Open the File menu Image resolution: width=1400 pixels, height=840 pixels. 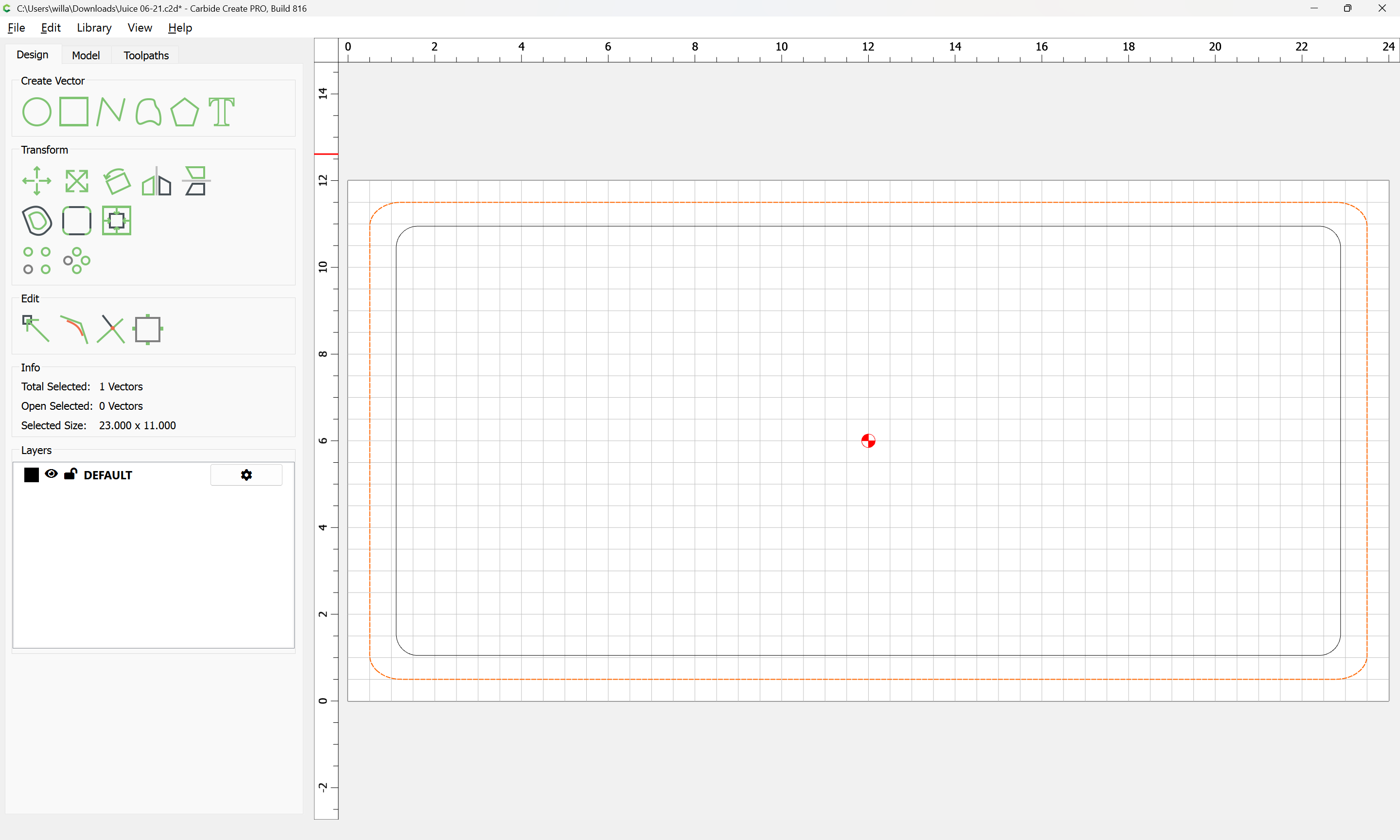point(16,27)
